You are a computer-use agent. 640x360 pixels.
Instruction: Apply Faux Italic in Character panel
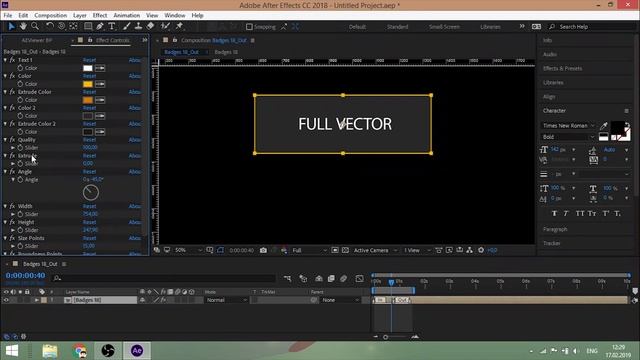[x=566, y=213]
